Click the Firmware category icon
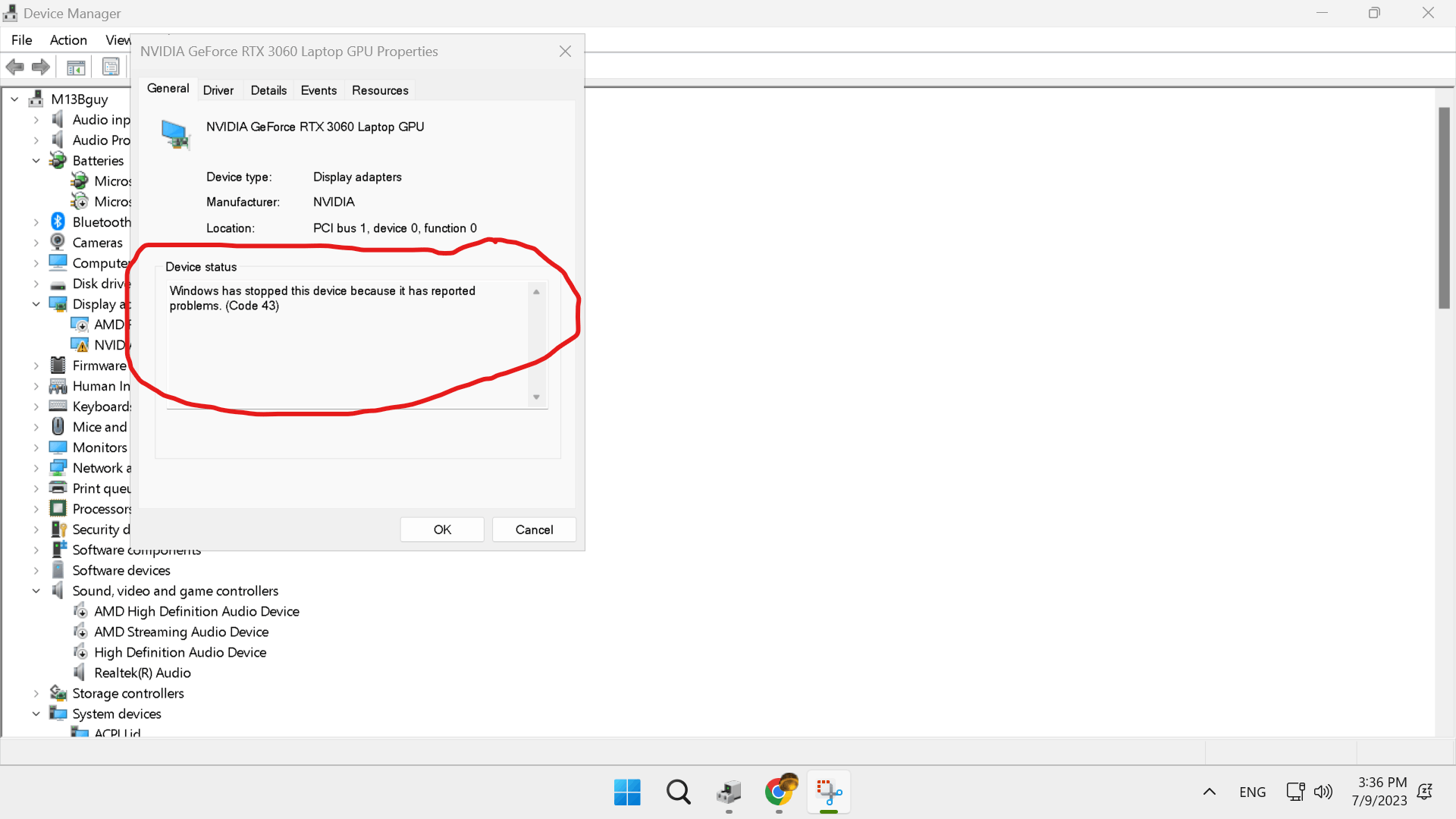This screenshot has height=819, width=1456. 58,365
